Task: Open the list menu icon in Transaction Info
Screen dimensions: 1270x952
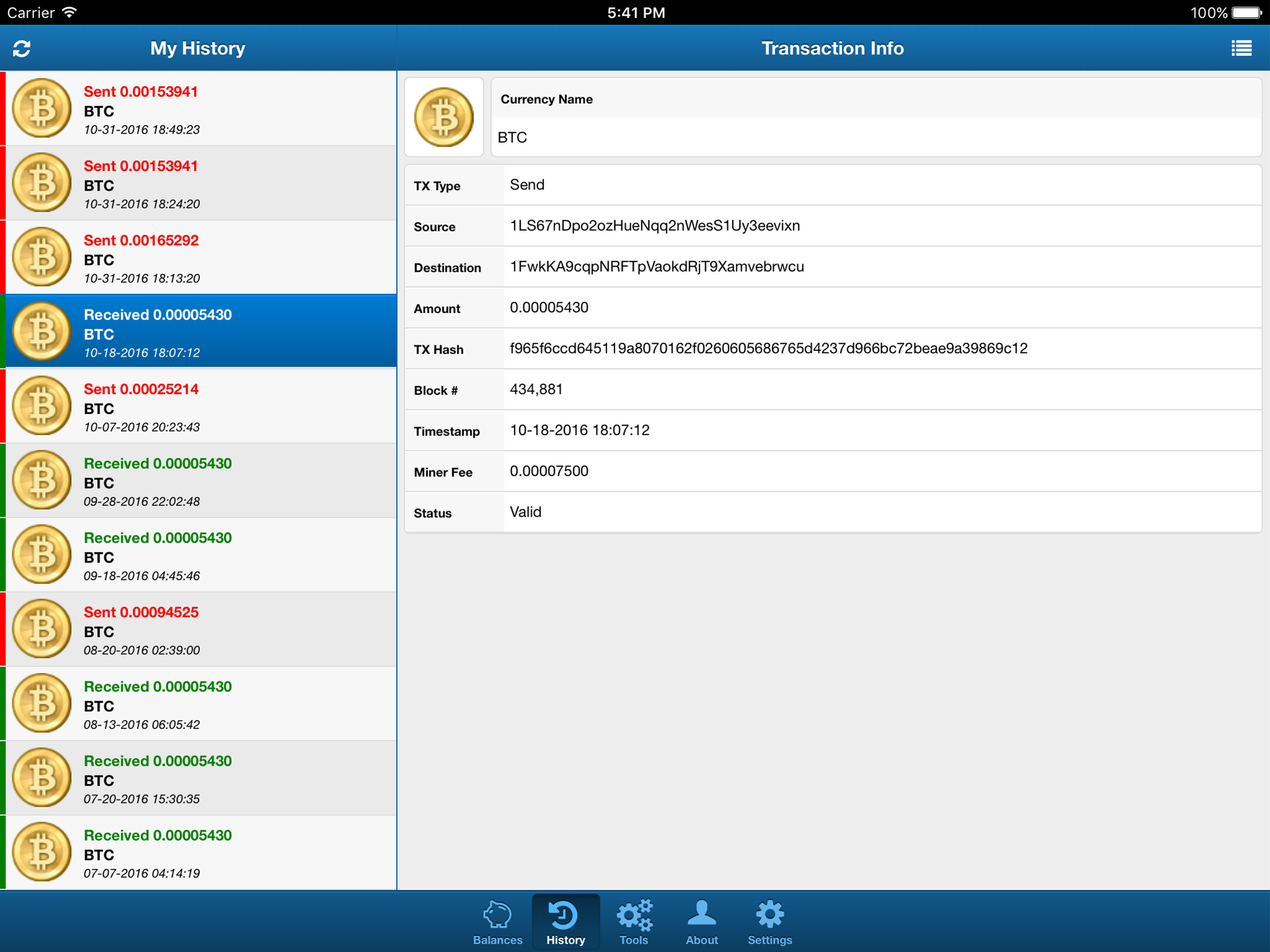Action: 1241,48
